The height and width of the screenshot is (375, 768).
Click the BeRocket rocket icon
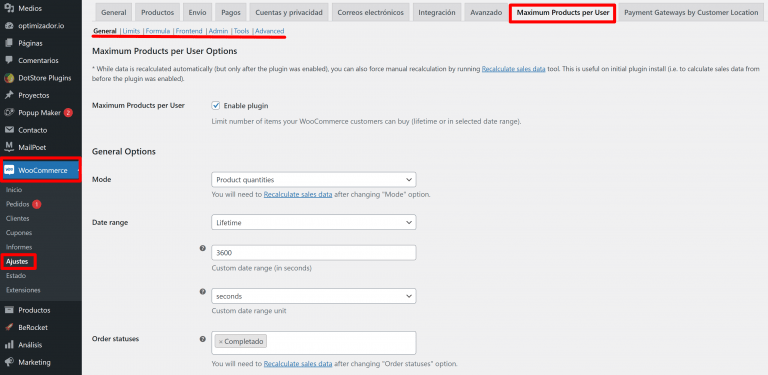8,328
